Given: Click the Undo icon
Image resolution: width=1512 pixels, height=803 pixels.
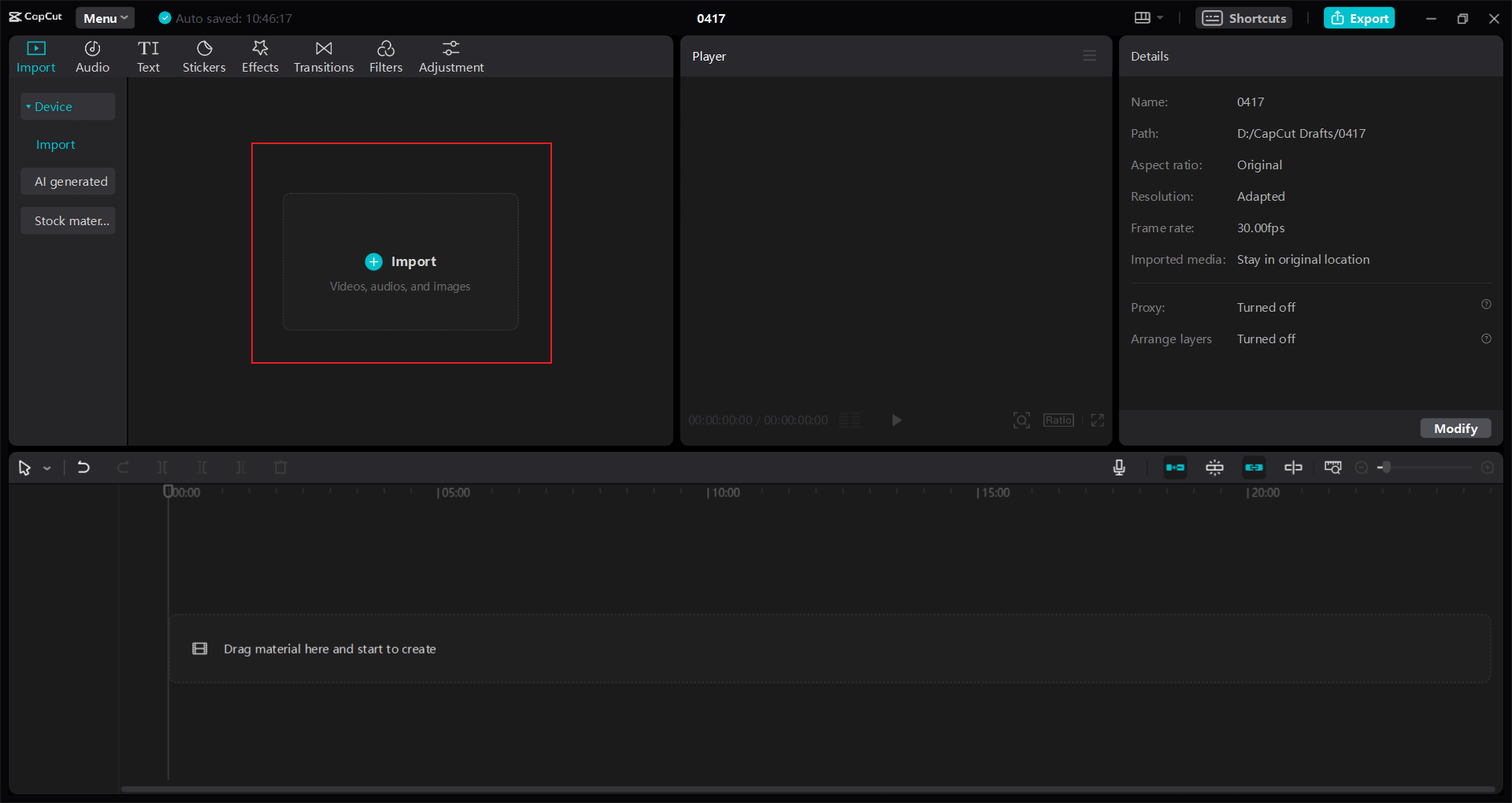Looking at the screenshot, I should point(83,467).
